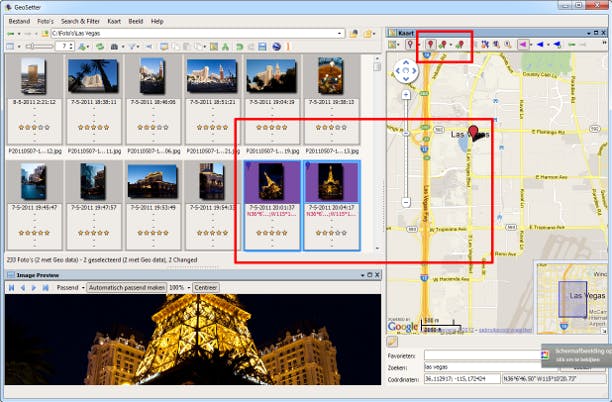Click Automatisch passend maken button
The image size is (612, 402).
click(x=126, y=288)
